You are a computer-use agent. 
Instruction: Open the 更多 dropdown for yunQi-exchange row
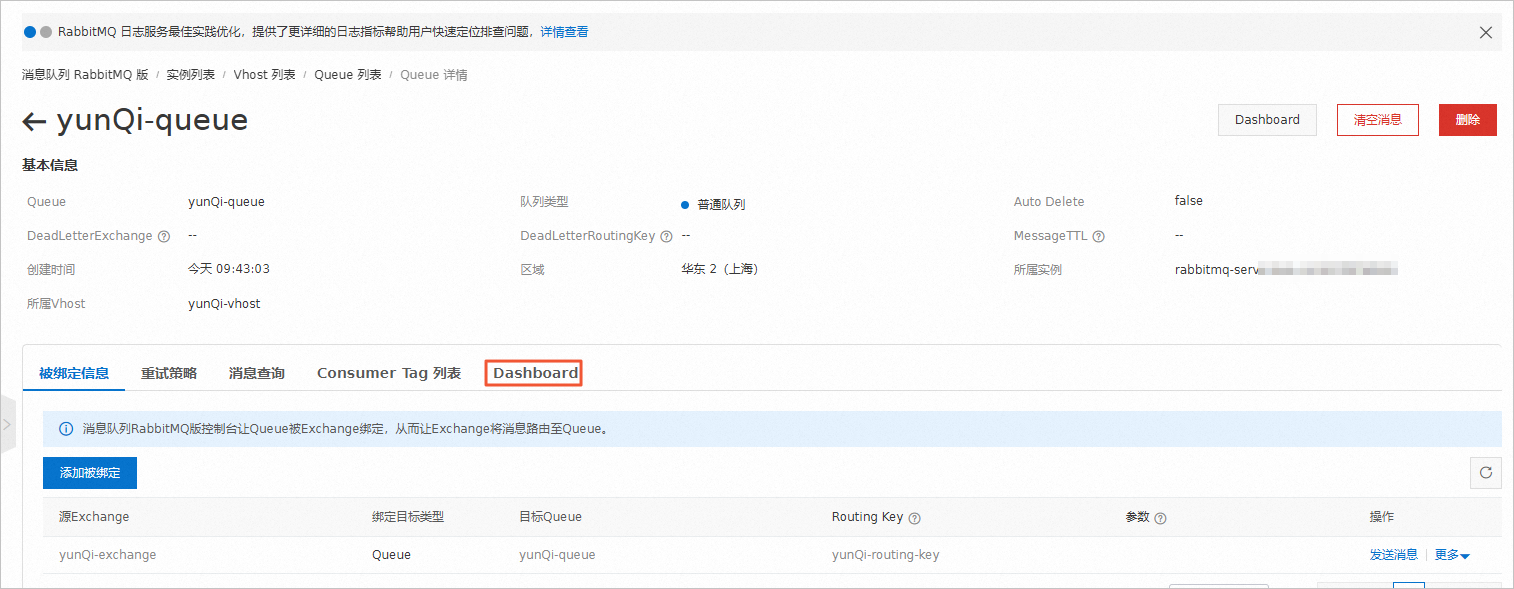1452,555
